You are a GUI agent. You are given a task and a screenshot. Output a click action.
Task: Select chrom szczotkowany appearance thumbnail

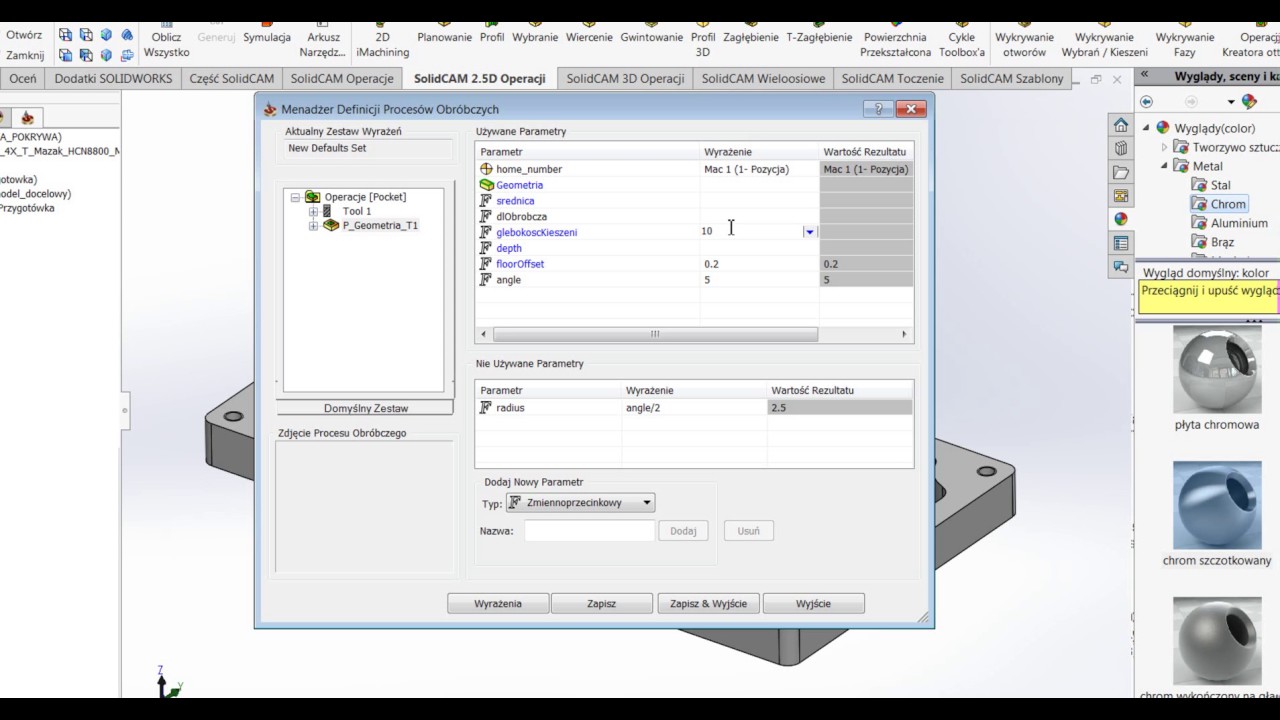(1217, 505)
